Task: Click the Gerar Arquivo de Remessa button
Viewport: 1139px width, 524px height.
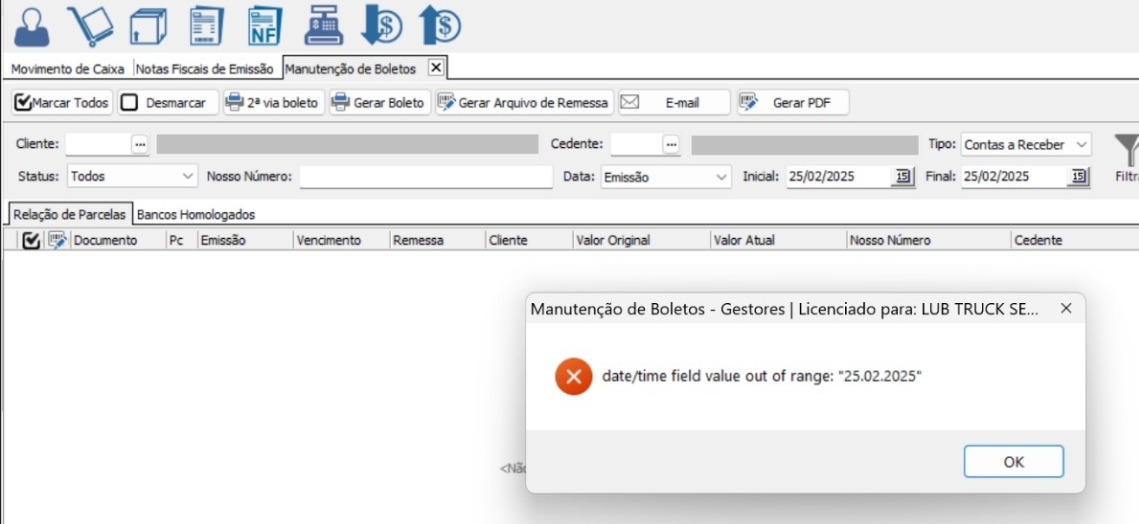Action: click(524, 103)
